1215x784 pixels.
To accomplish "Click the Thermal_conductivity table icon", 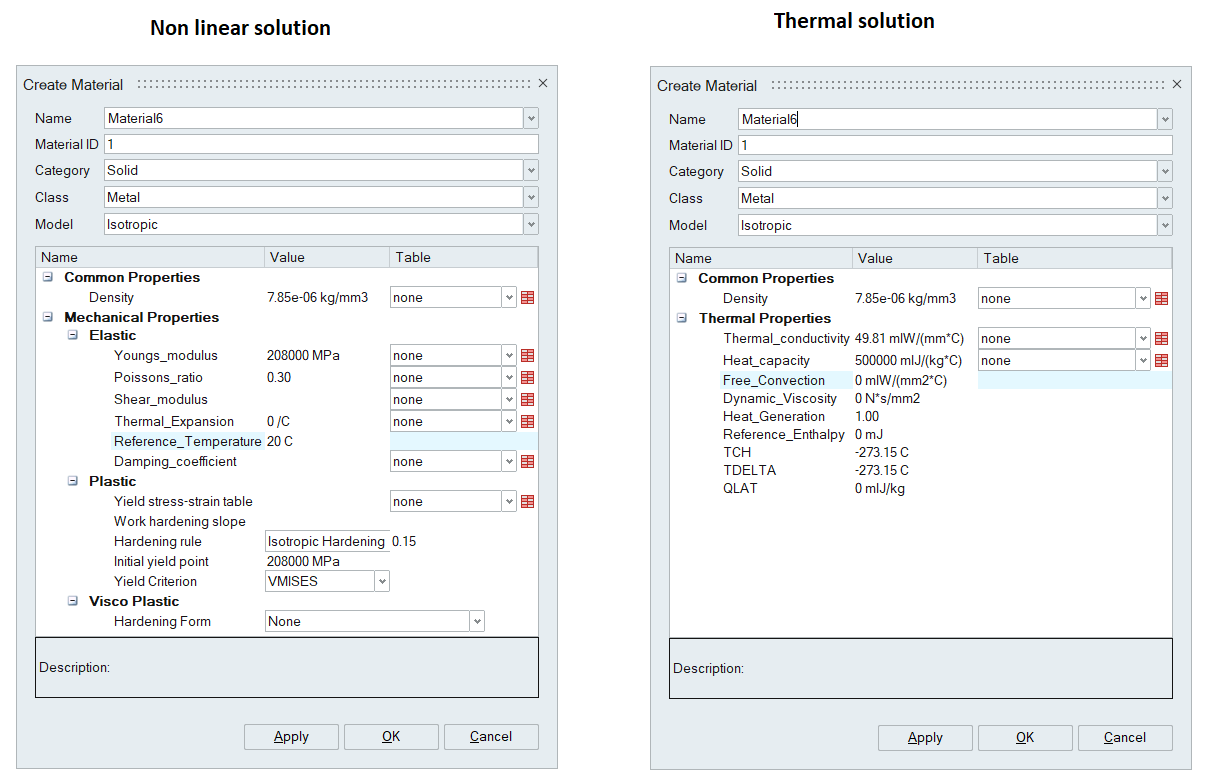I will tap(1161, 339).
